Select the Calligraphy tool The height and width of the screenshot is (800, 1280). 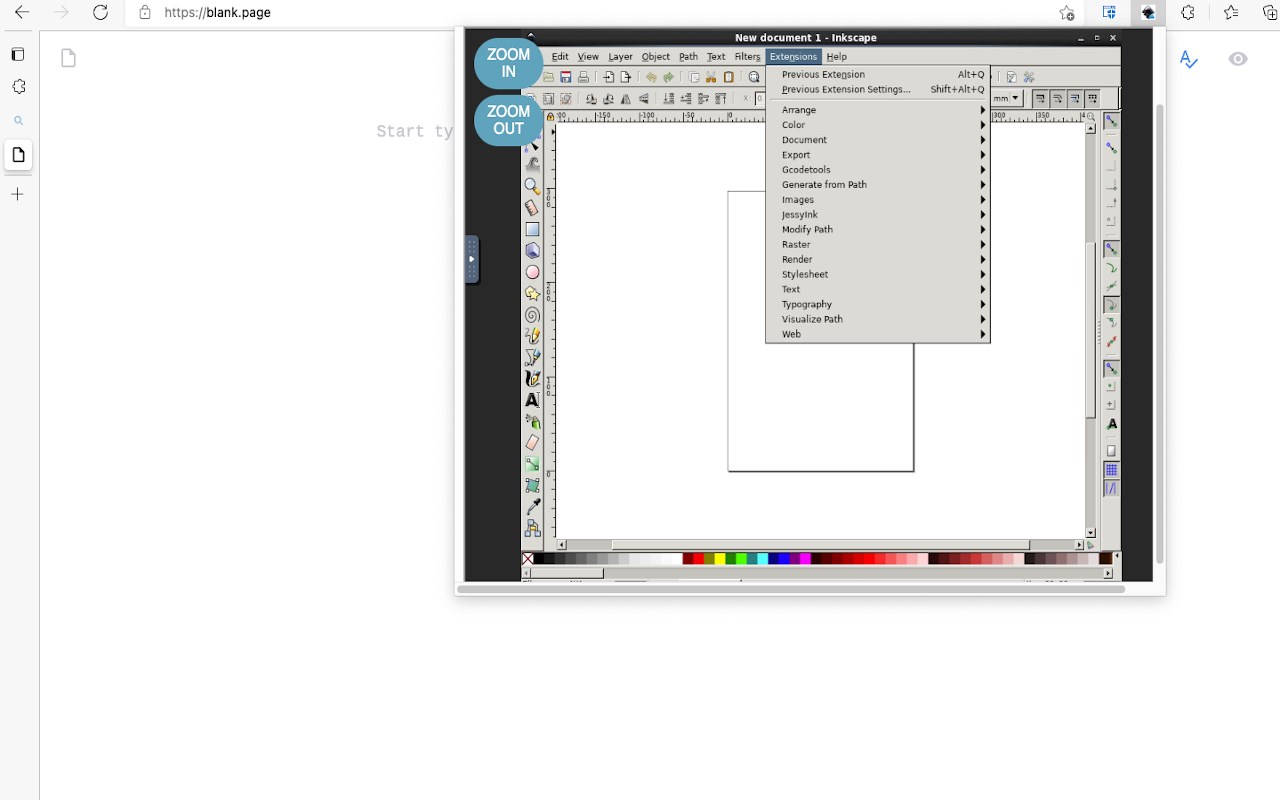click(532, 379)
